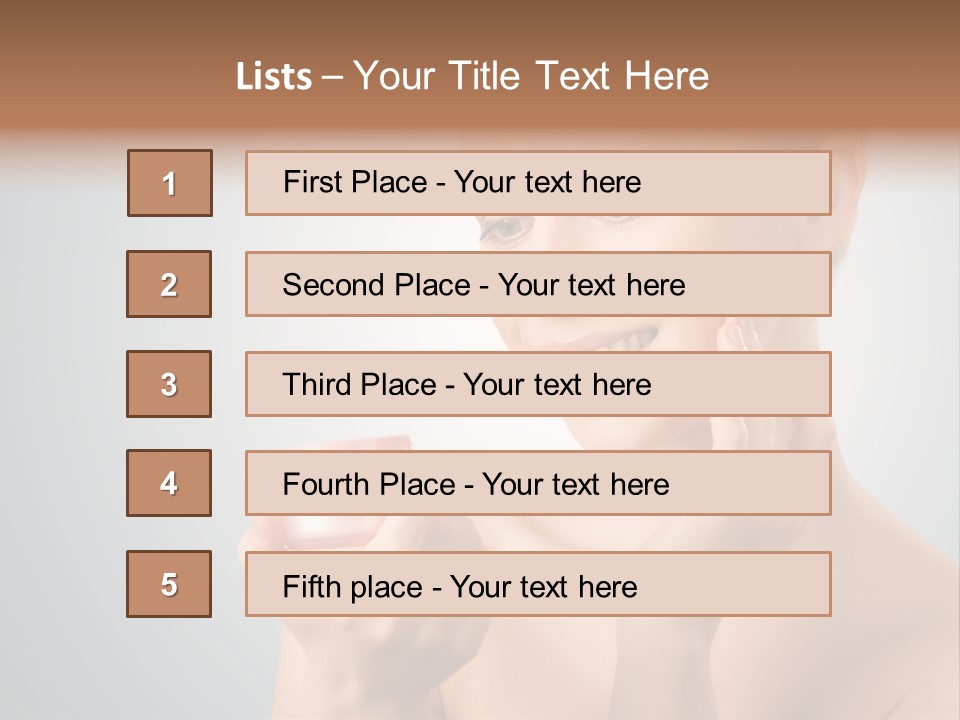Click the First Place text box
The width and height of the screenshot is (960, 720).
coord(538,183)
